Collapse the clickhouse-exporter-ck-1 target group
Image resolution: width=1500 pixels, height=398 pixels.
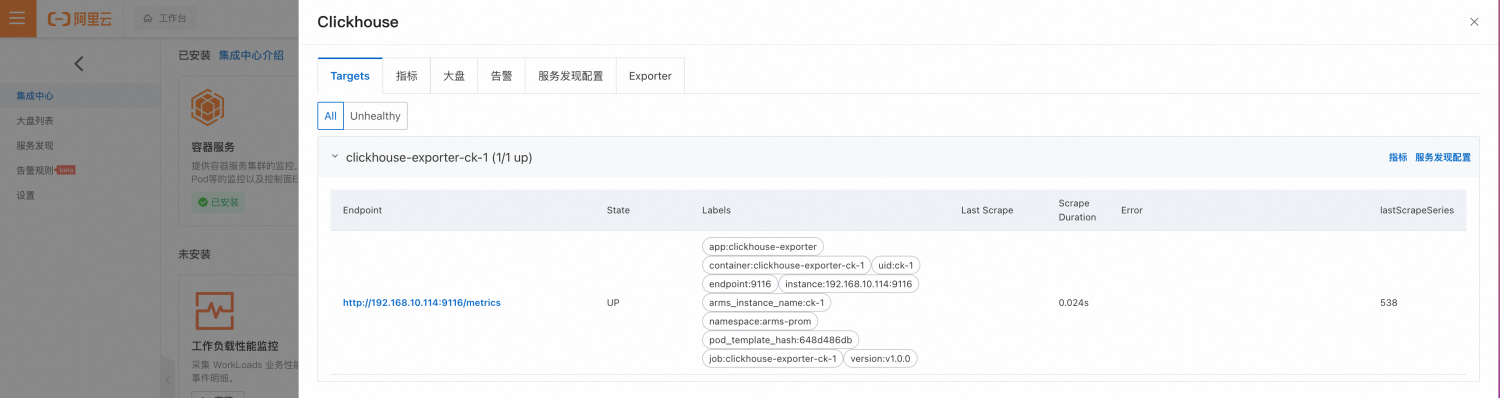tap(334, 158)
